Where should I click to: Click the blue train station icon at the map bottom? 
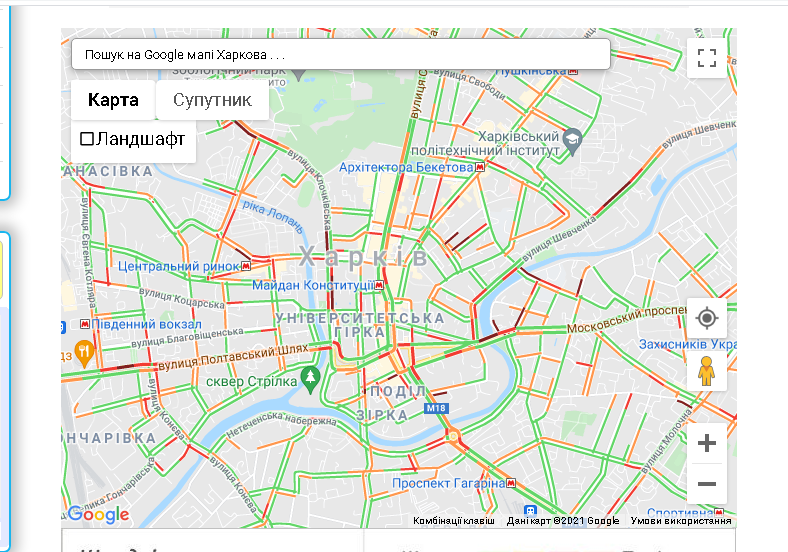(x=530, y=511)
